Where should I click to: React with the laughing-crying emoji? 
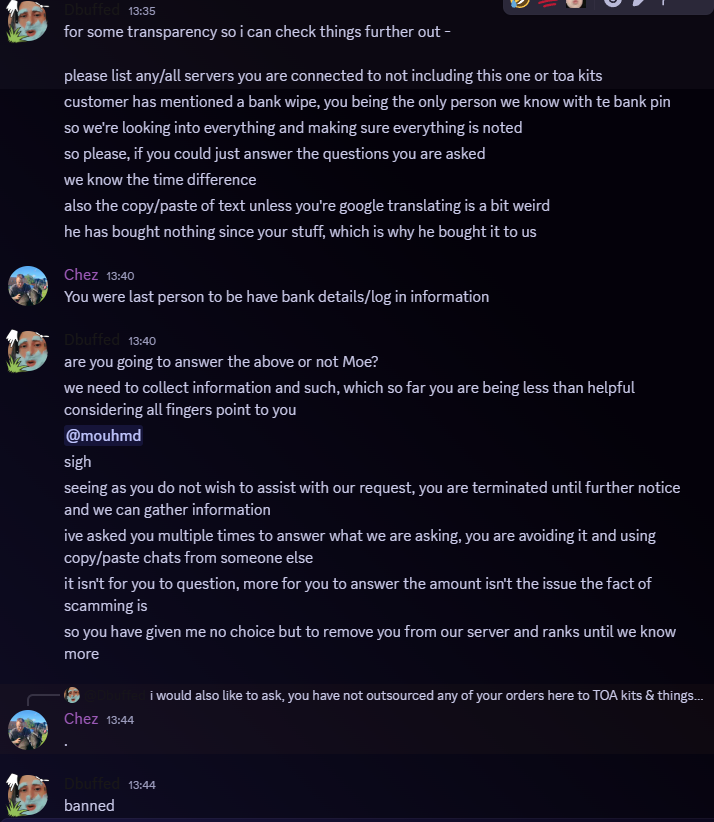pyautogui.click(x=520, y=3)
